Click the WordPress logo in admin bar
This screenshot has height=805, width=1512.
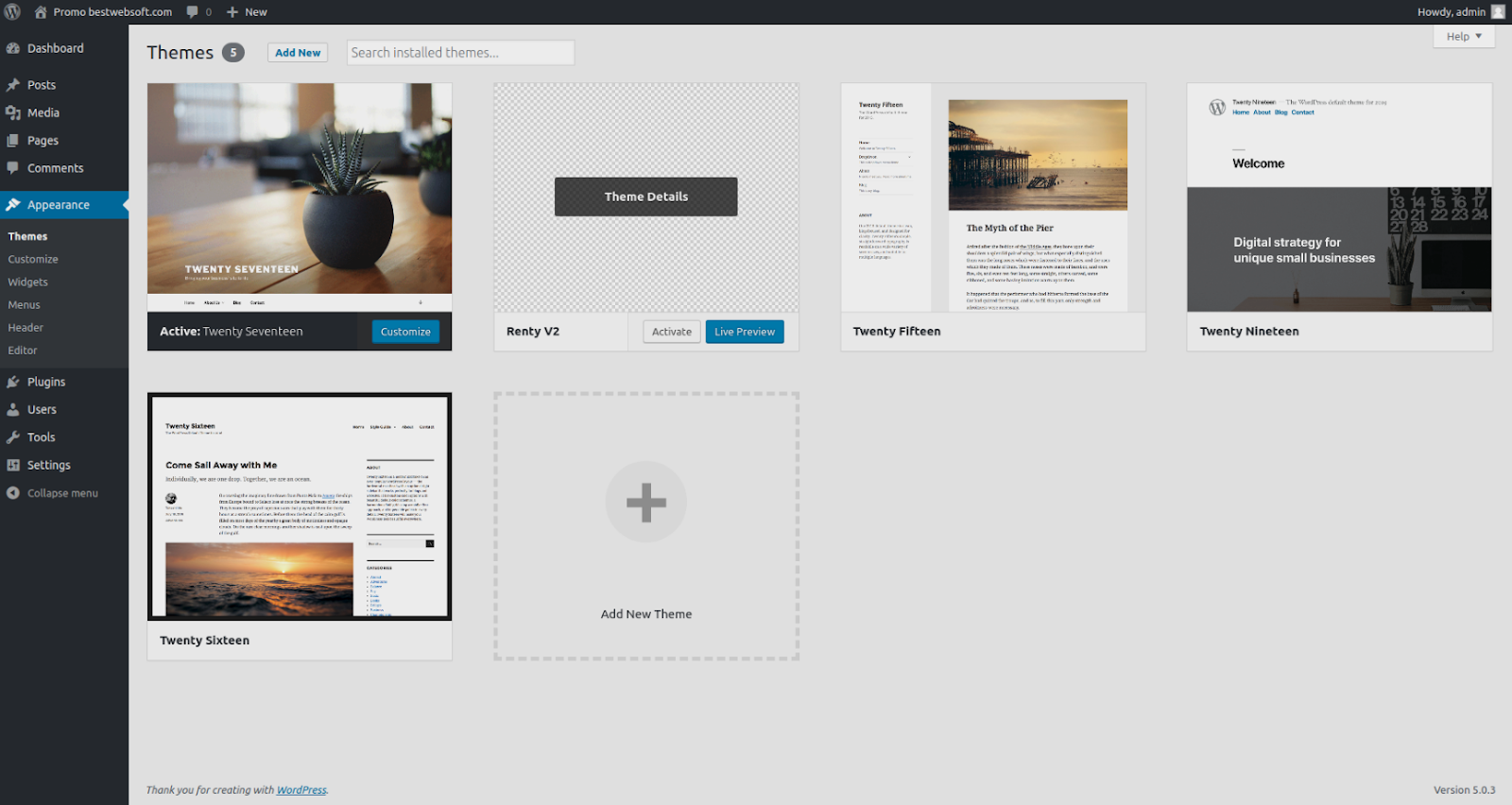(x=12, y=11)
